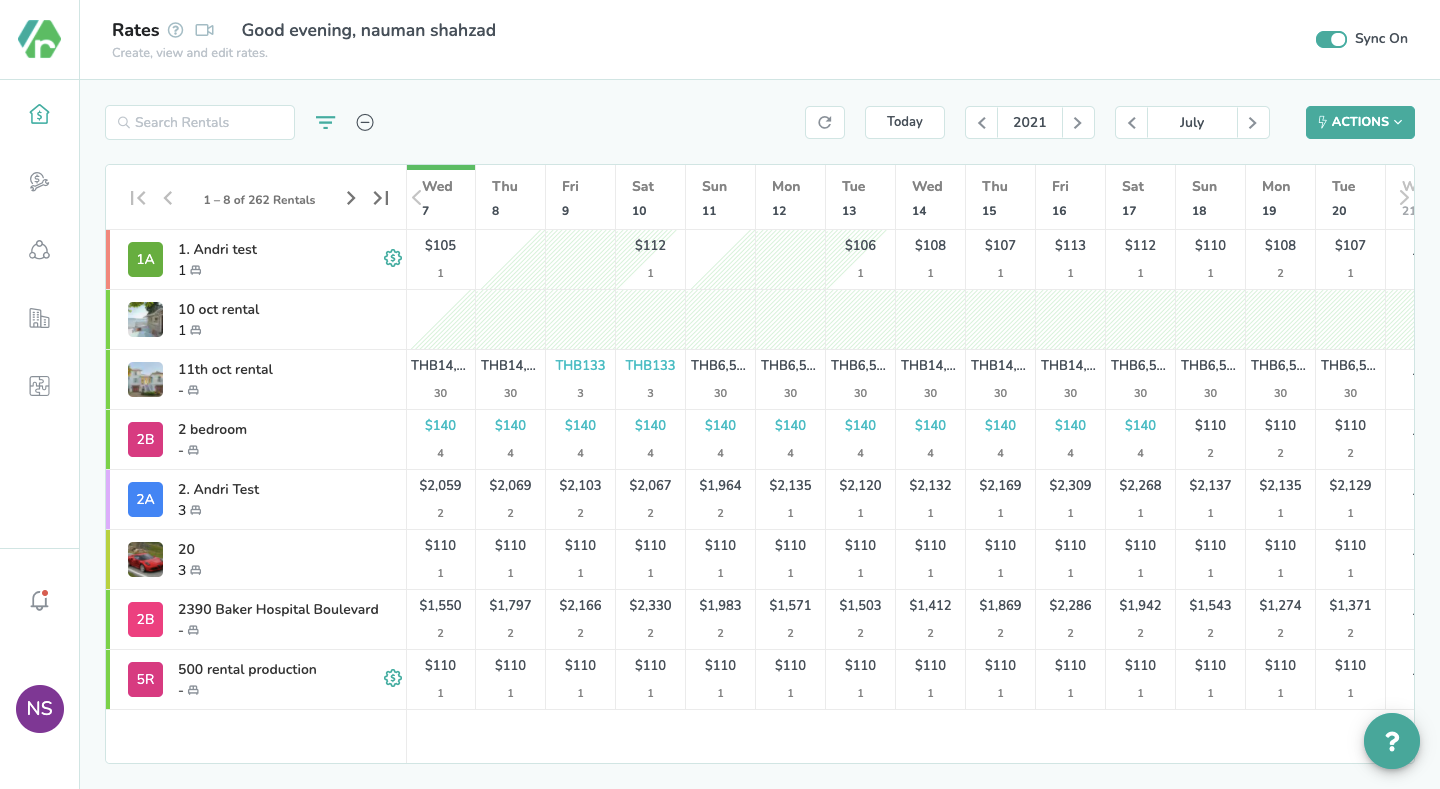The image size is (1440, 789).
Task: Open the floating help chat button
Action: pyautogui.click(x=1392, y=741)
